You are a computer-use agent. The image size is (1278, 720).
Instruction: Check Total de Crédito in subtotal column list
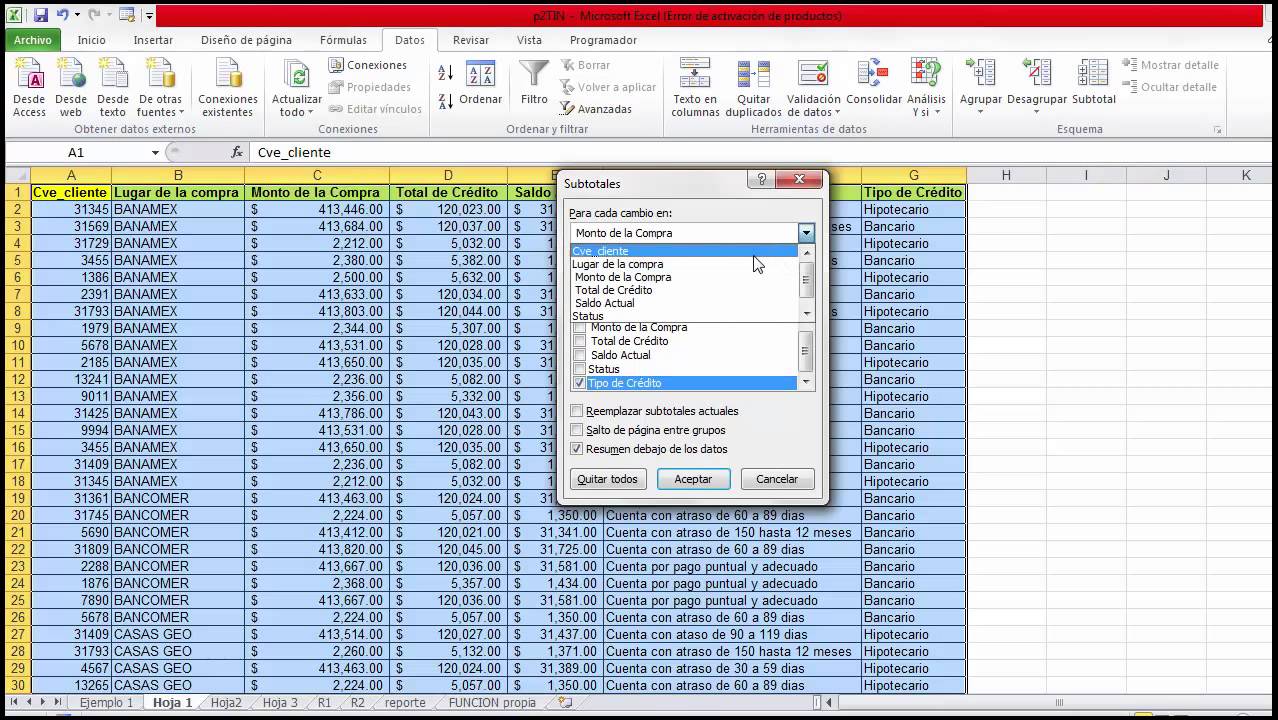coord(580,341)
